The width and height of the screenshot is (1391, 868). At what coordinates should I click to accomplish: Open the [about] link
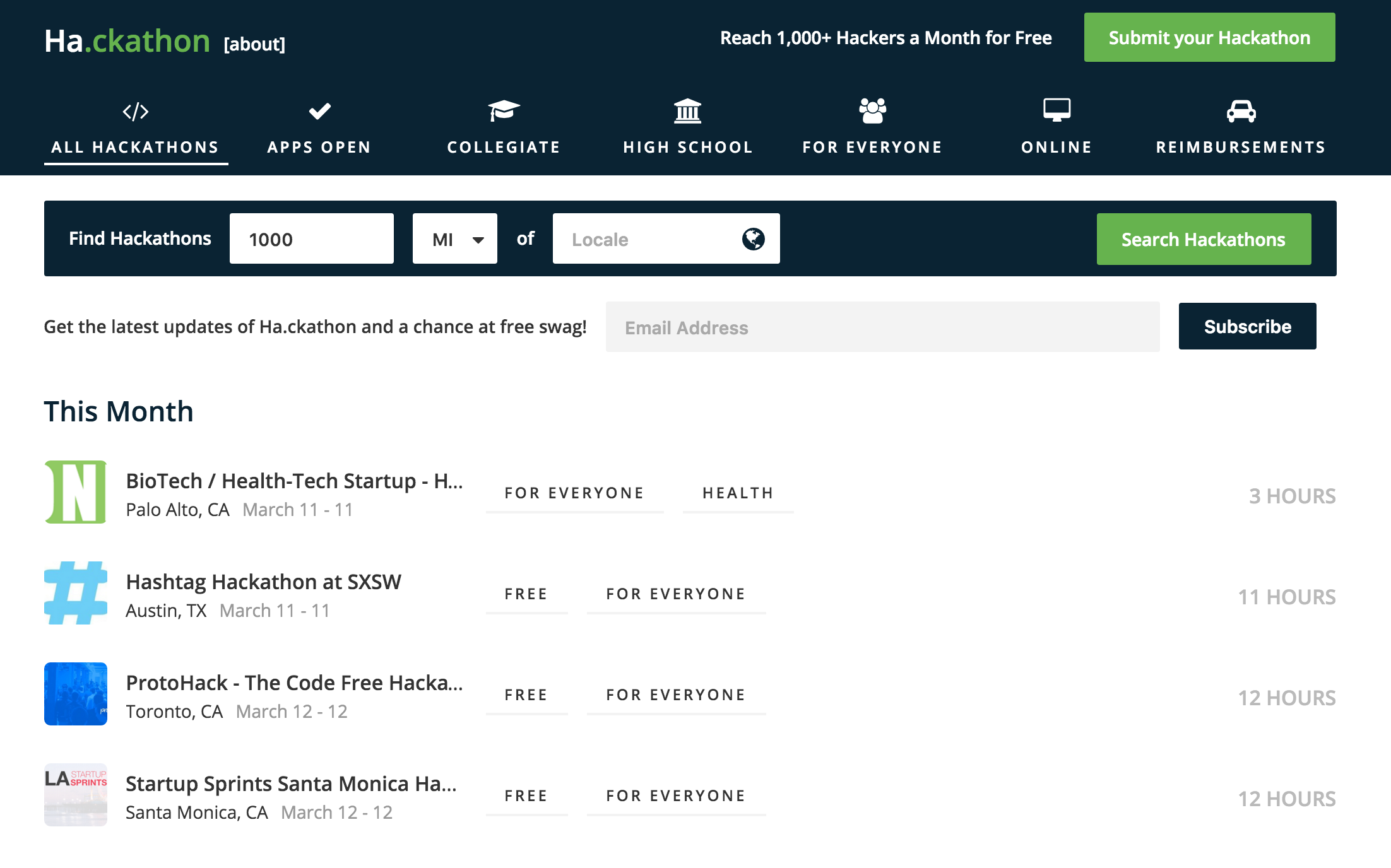pos(254,44)
